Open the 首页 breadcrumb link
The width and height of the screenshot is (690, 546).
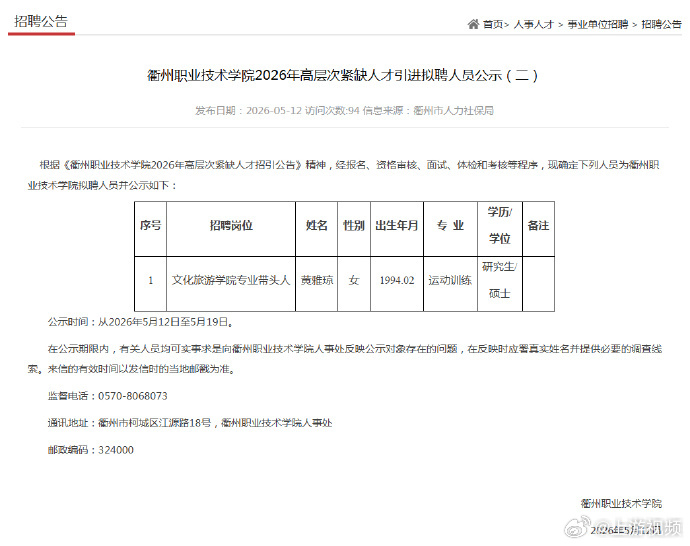[x=493, y=25]
